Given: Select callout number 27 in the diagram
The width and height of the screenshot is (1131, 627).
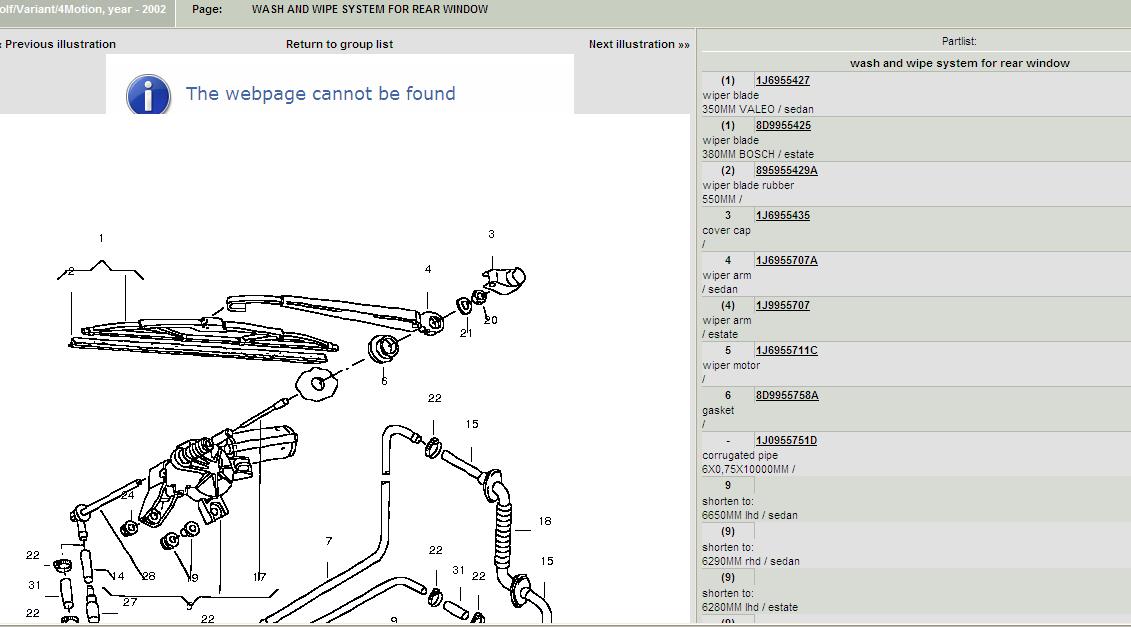Looking at the screenshot, I should [x=130, y=602].
